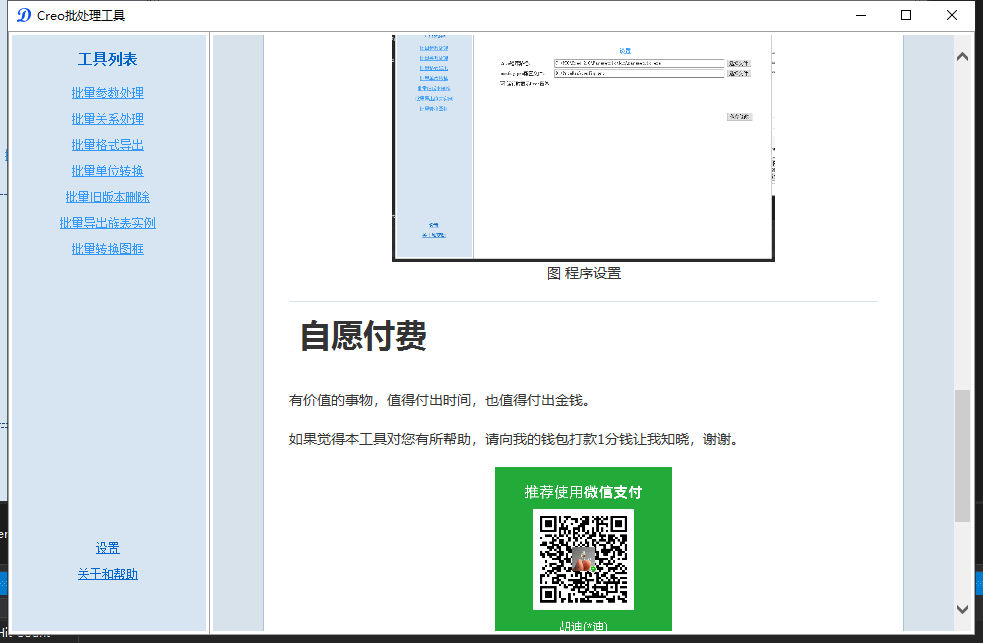Click the vertical scrollbar thumb
The height and width of the screenshot is (643, 983).
[962, 456]
